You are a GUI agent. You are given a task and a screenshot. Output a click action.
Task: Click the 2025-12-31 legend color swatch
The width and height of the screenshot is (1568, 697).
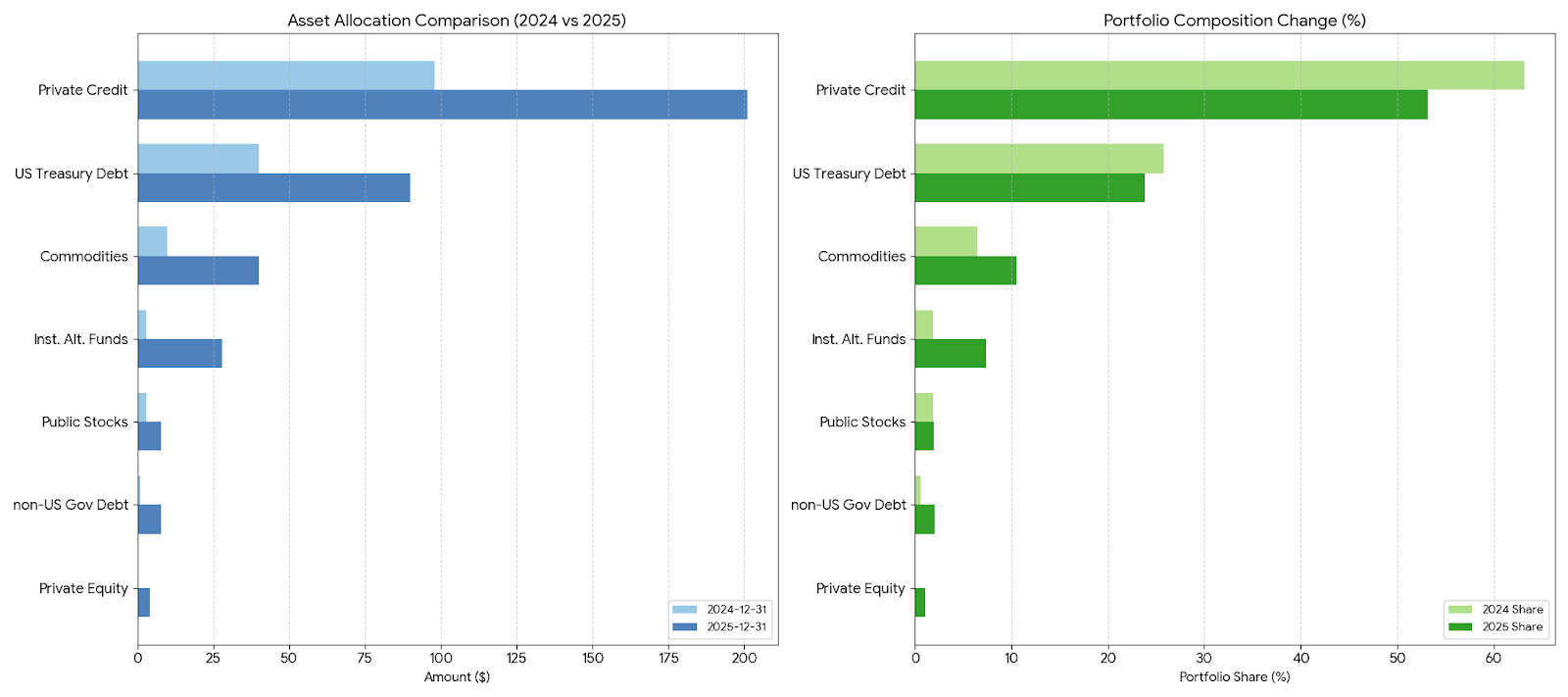pos(684,627)
